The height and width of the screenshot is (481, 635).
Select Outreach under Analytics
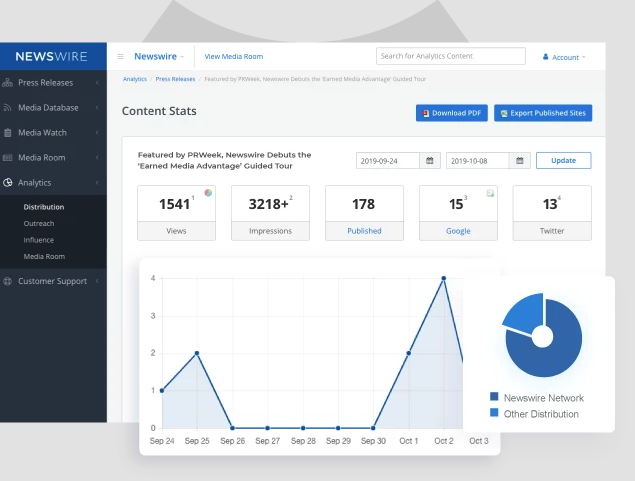39,223
